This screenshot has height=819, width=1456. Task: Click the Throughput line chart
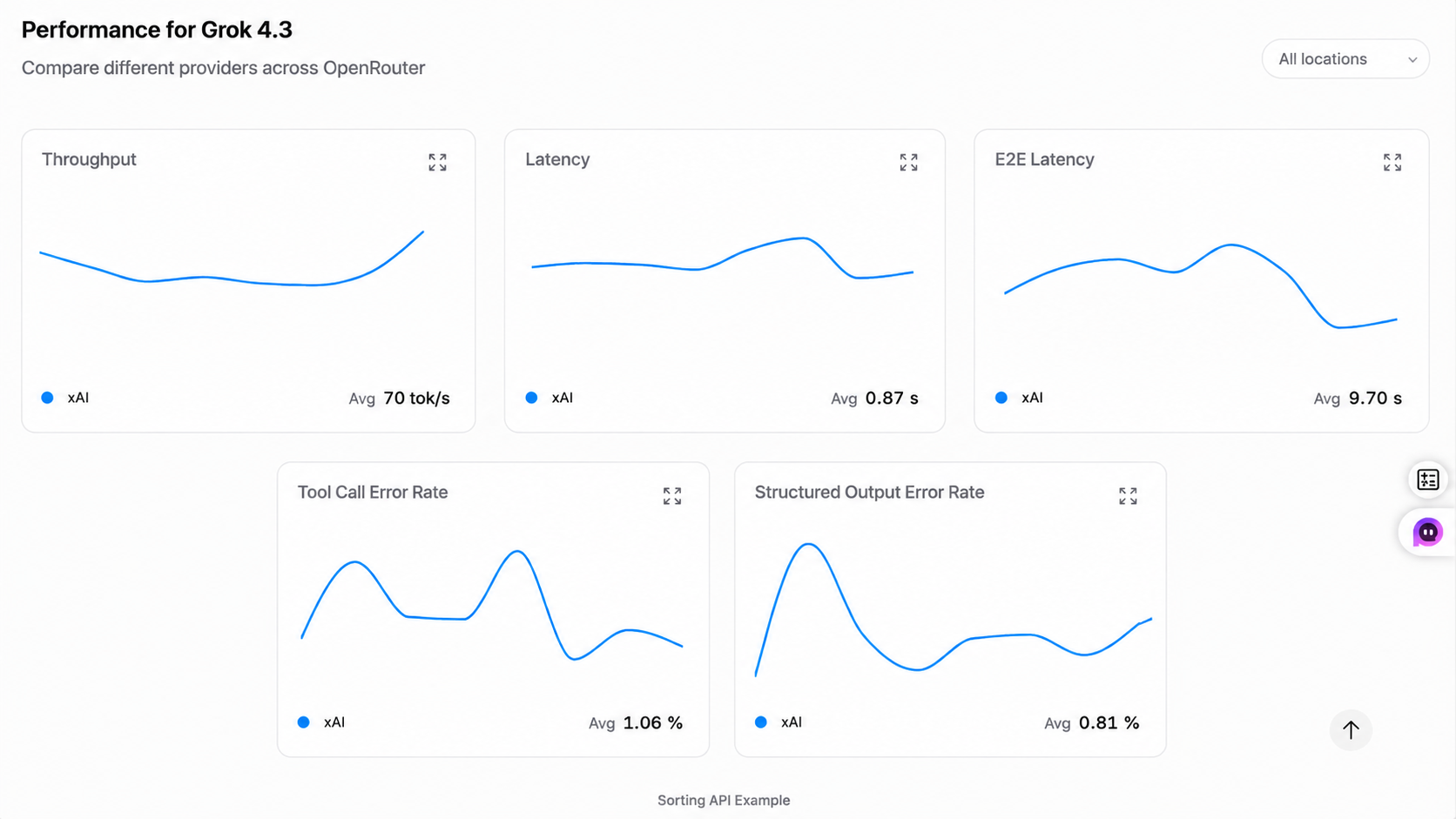point(232,258)
